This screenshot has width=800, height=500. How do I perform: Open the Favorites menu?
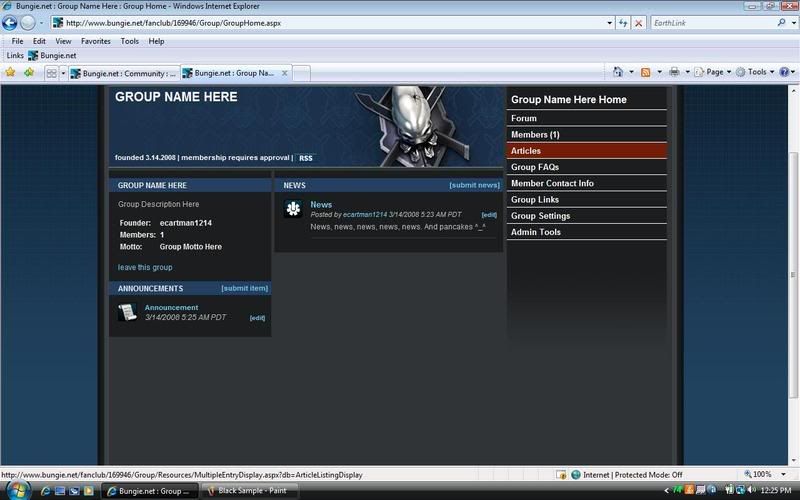pos(96,41)
